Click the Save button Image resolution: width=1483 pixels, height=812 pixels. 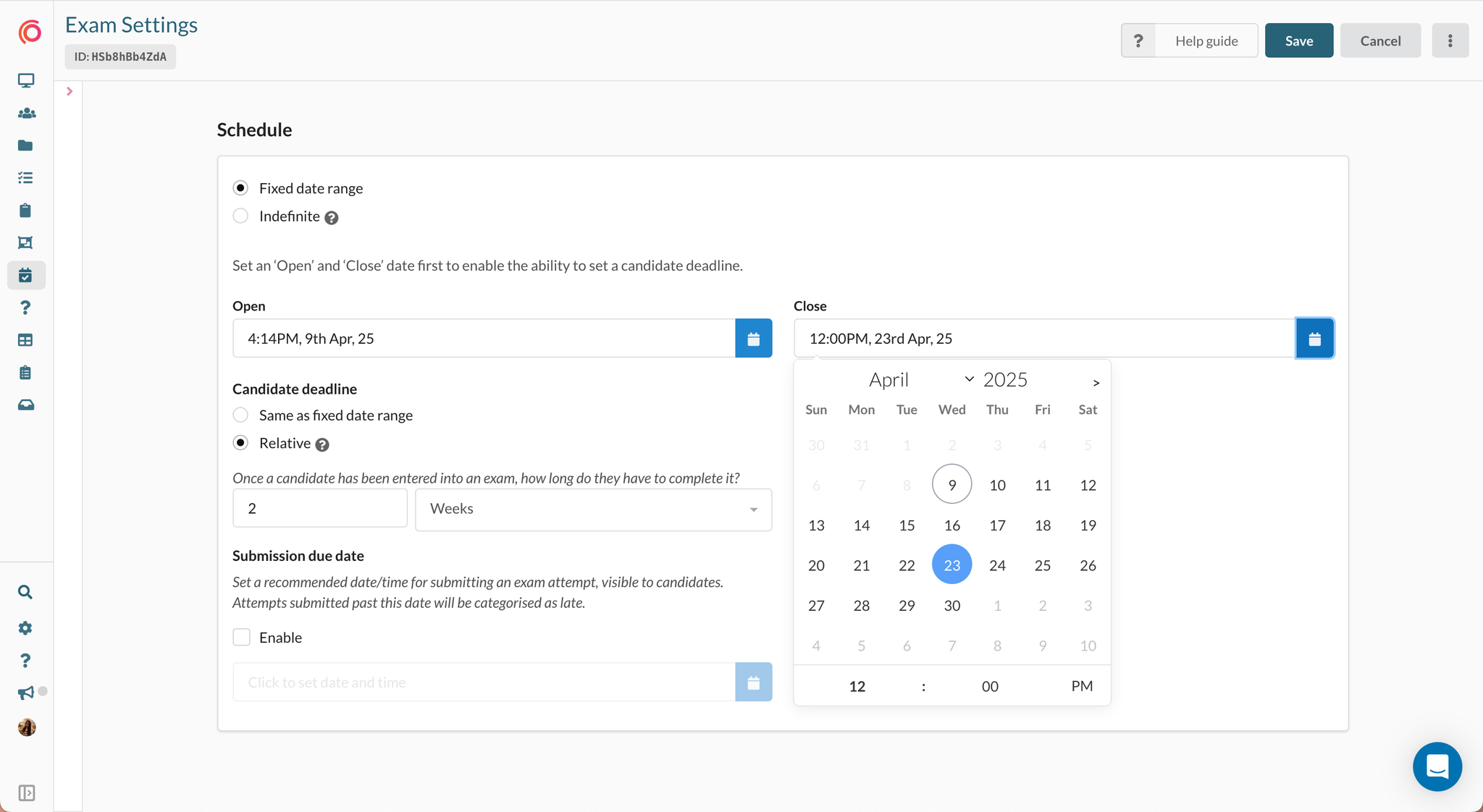1298,41
